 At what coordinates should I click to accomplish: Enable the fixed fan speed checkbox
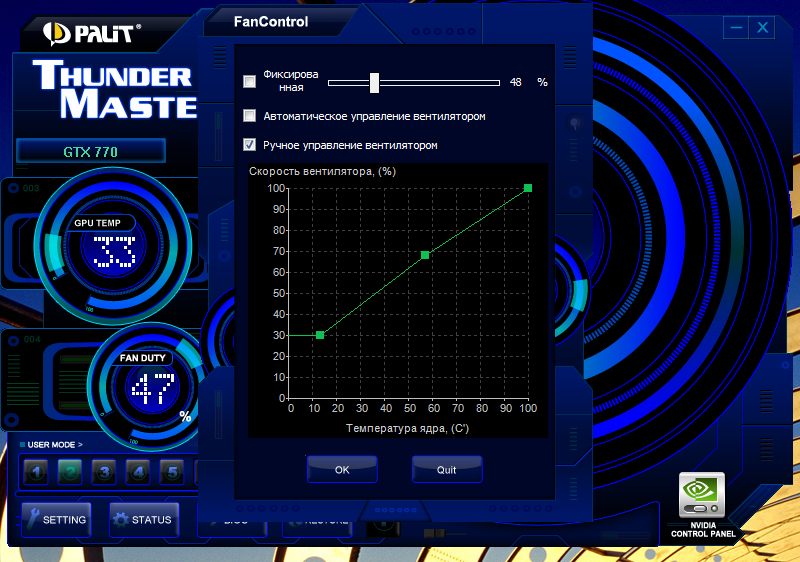pos(249,81)
